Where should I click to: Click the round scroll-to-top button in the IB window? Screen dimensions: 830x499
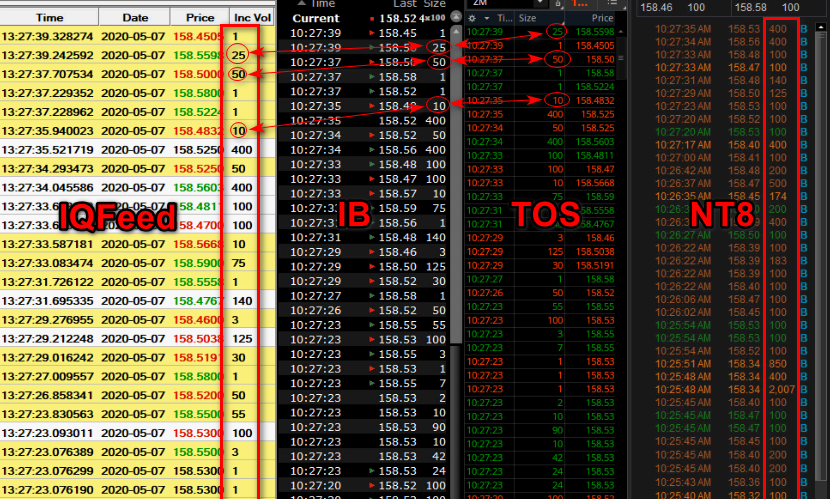click(x=456, y=16)
